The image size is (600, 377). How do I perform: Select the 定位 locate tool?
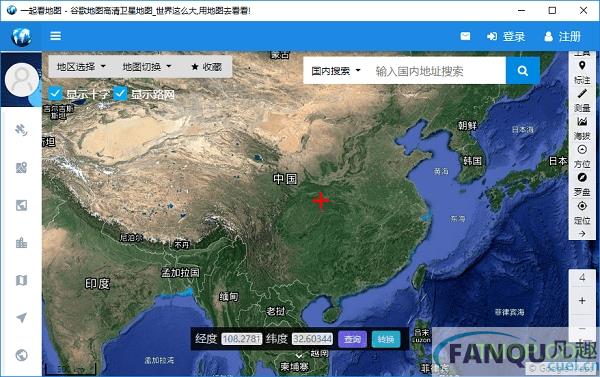[x=582, y=213]
